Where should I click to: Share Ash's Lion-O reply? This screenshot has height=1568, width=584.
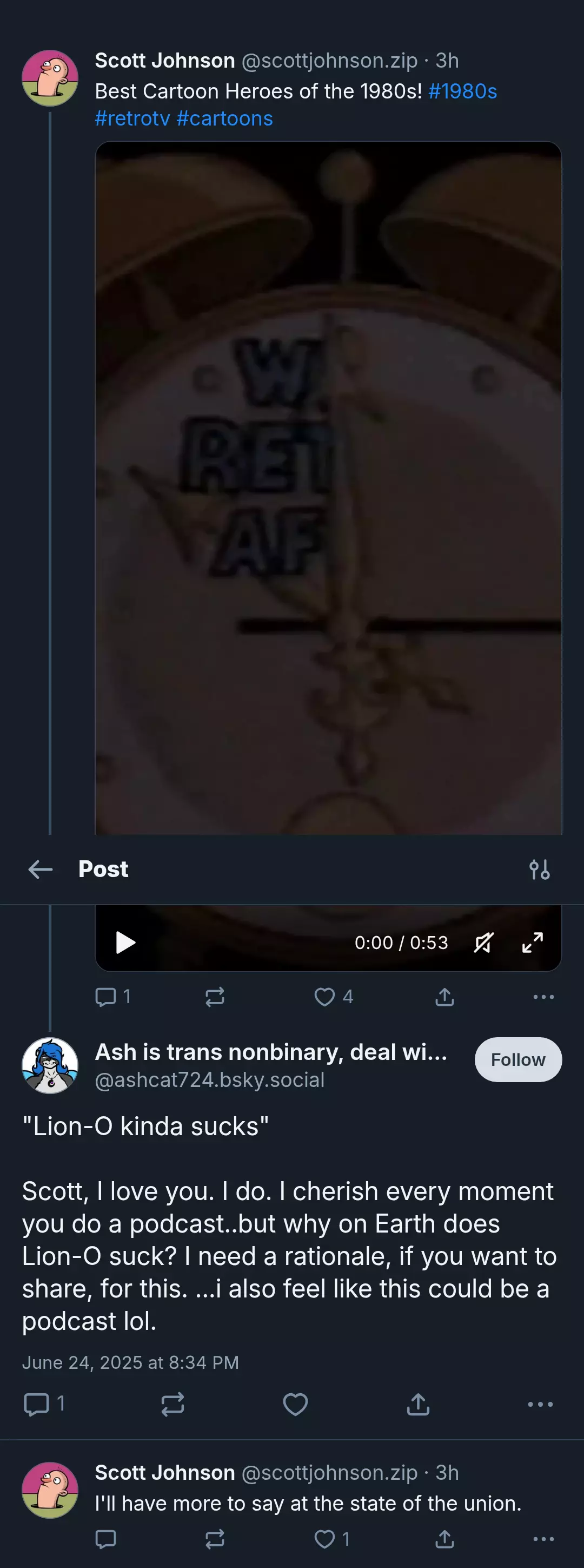tap(418, 1404)
